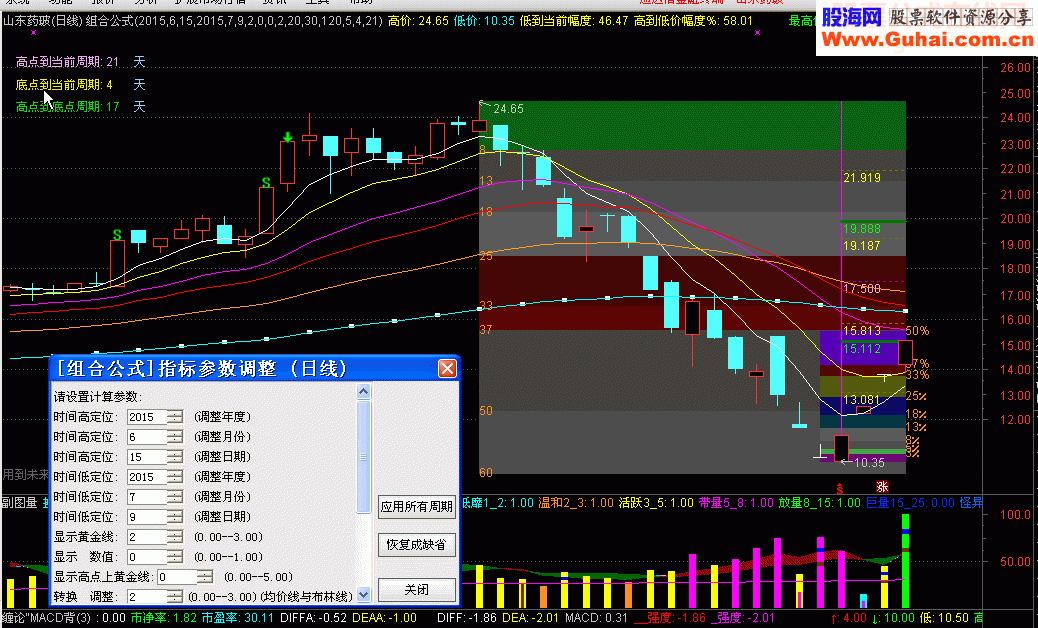This screenshot has height=628, width=1038.
Task: Focus the 显示黄金线 value field
Action: 147,537
